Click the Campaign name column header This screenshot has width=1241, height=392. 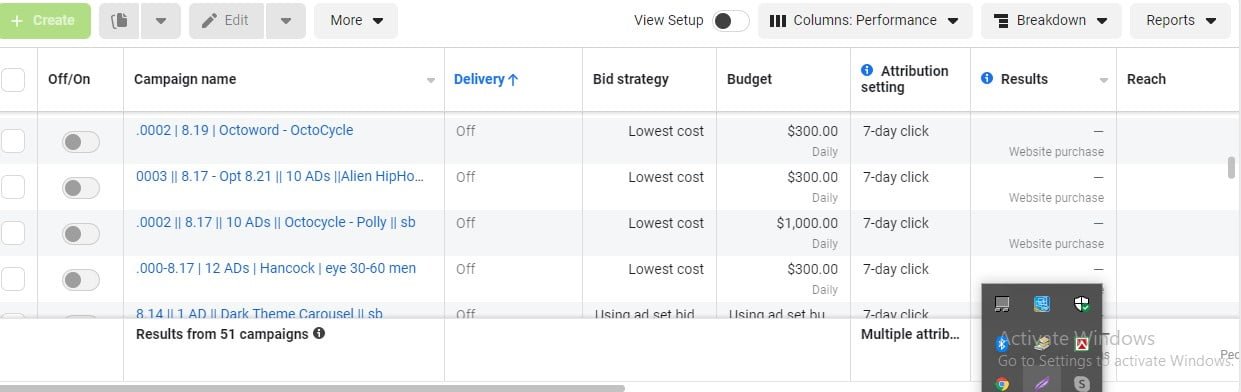tap(185, 79)
